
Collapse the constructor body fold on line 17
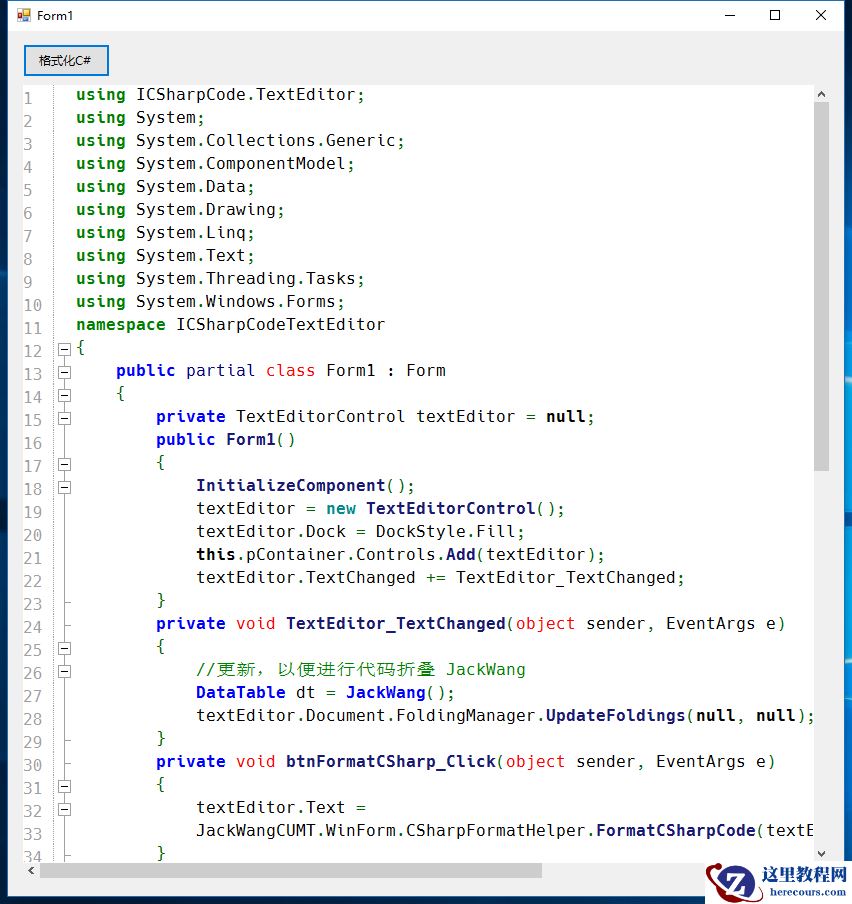click(64, 463)
